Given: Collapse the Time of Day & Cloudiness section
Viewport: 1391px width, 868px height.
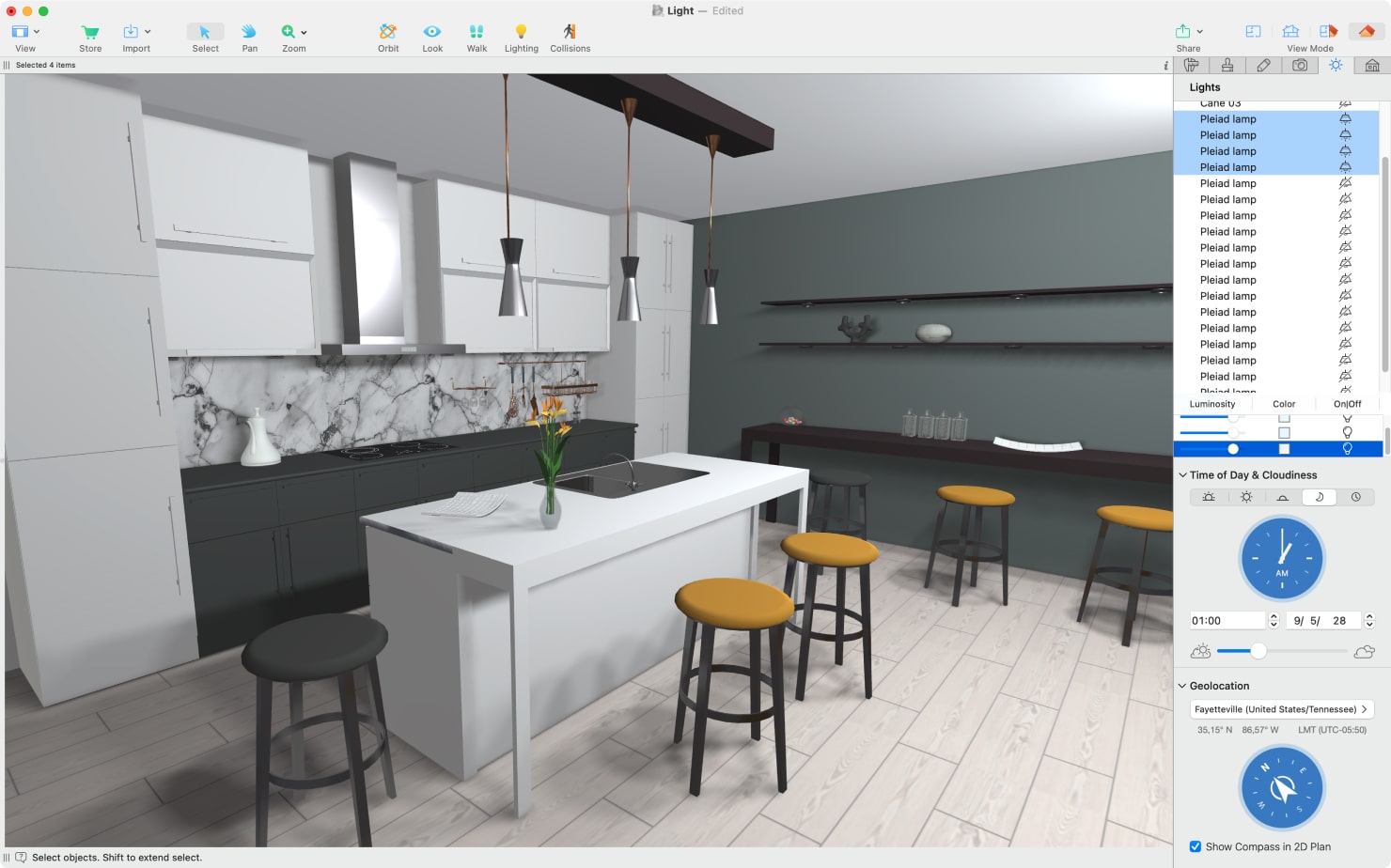Looking at the screenshot, I should (x=1182, y=475).
